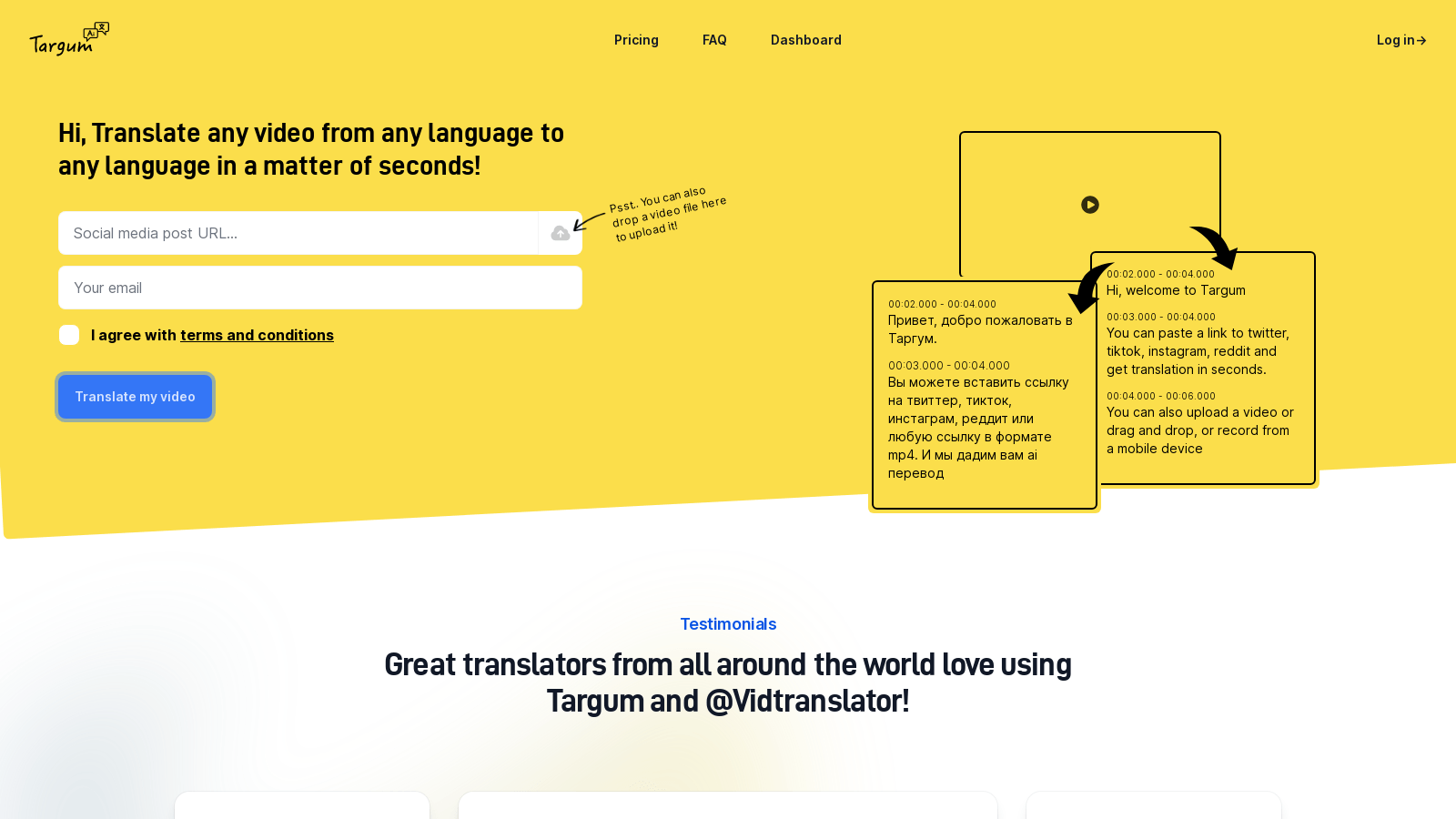Open the FAQ page
The image size is (1456, 819).
(x=714, y=40)
